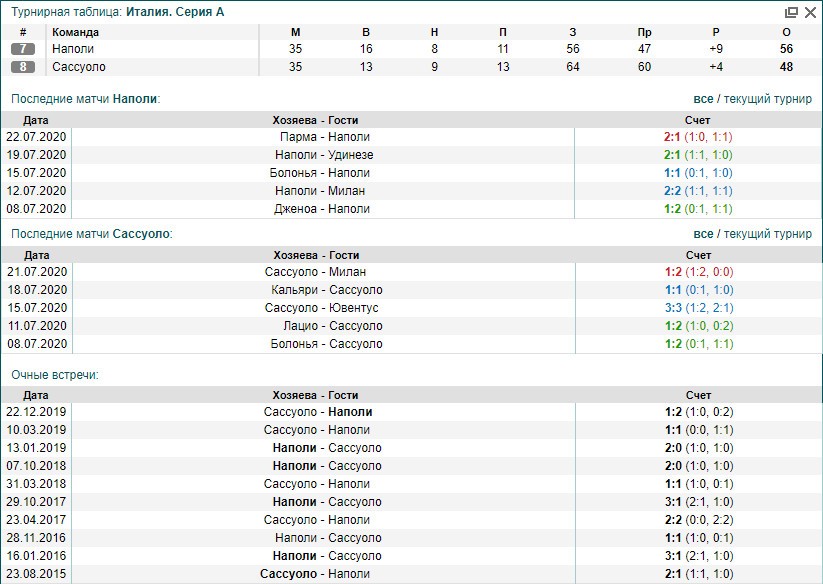Click the О points column header

[x=786, y=32]
